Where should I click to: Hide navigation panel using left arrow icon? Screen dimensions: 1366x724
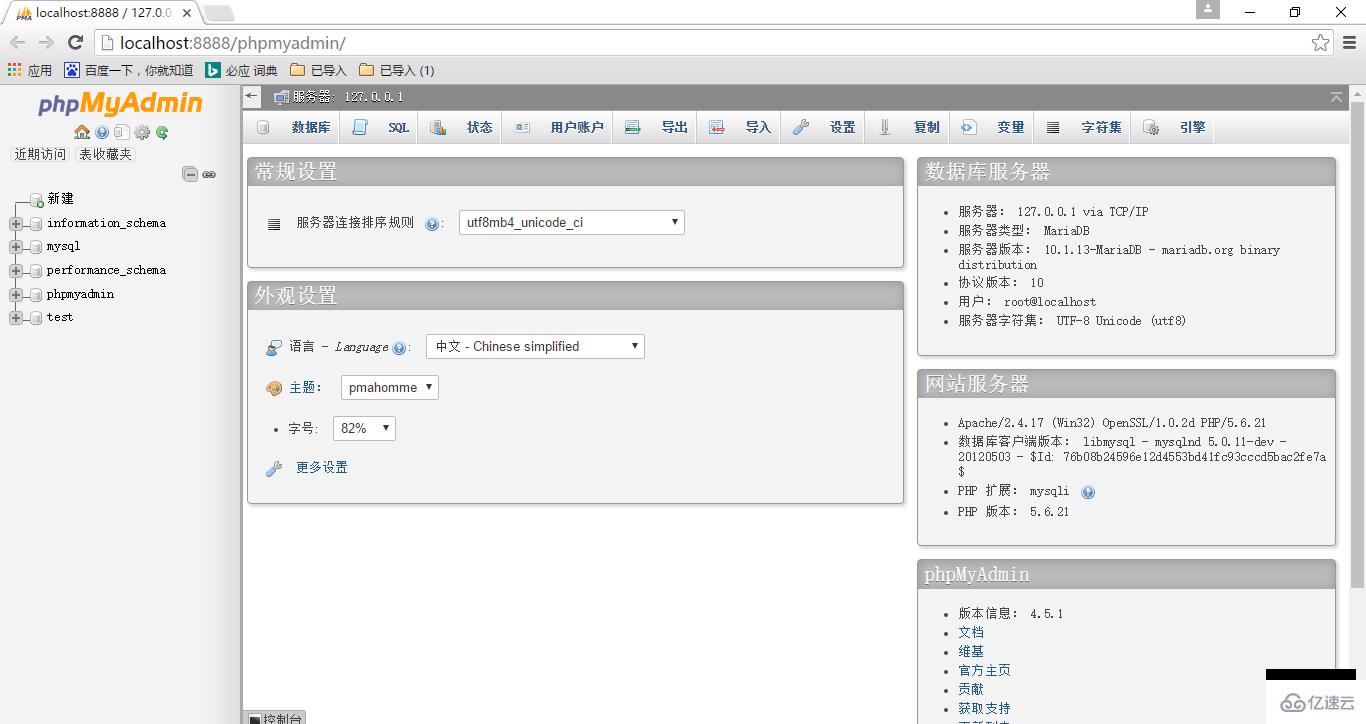pyautogui.click(x=252, y=97)
